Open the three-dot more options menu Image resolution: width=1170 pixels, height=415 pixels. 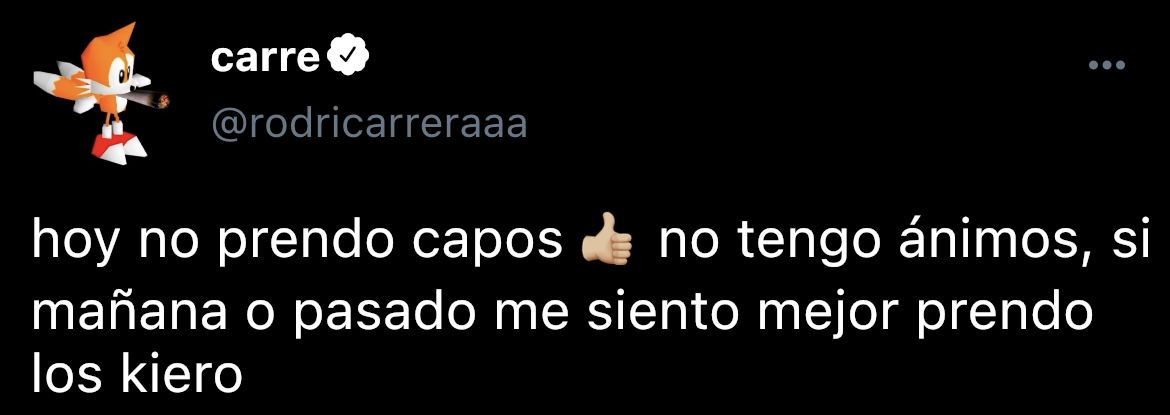pos(1107,66)
